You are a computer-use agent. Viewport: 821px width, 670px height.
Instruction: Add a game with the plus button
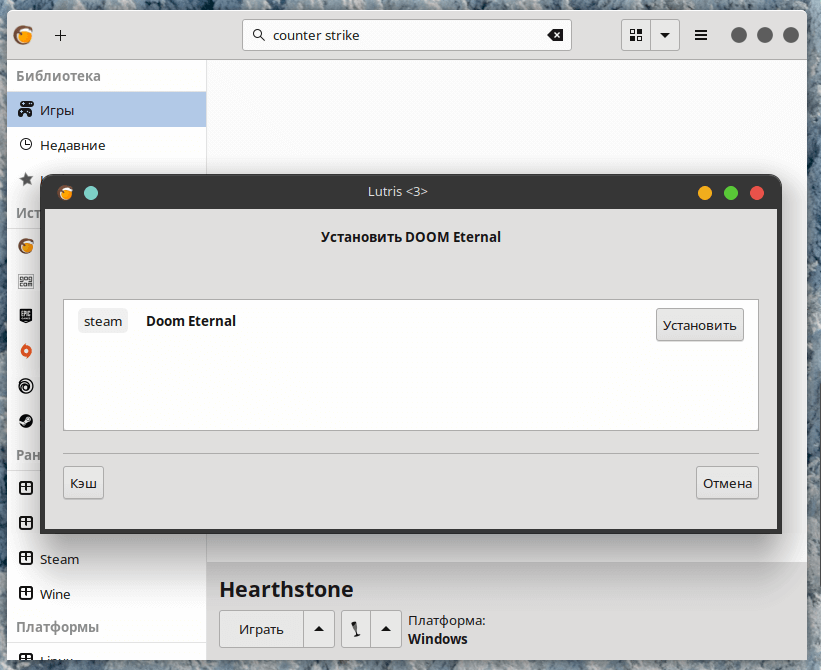(60, 36)
